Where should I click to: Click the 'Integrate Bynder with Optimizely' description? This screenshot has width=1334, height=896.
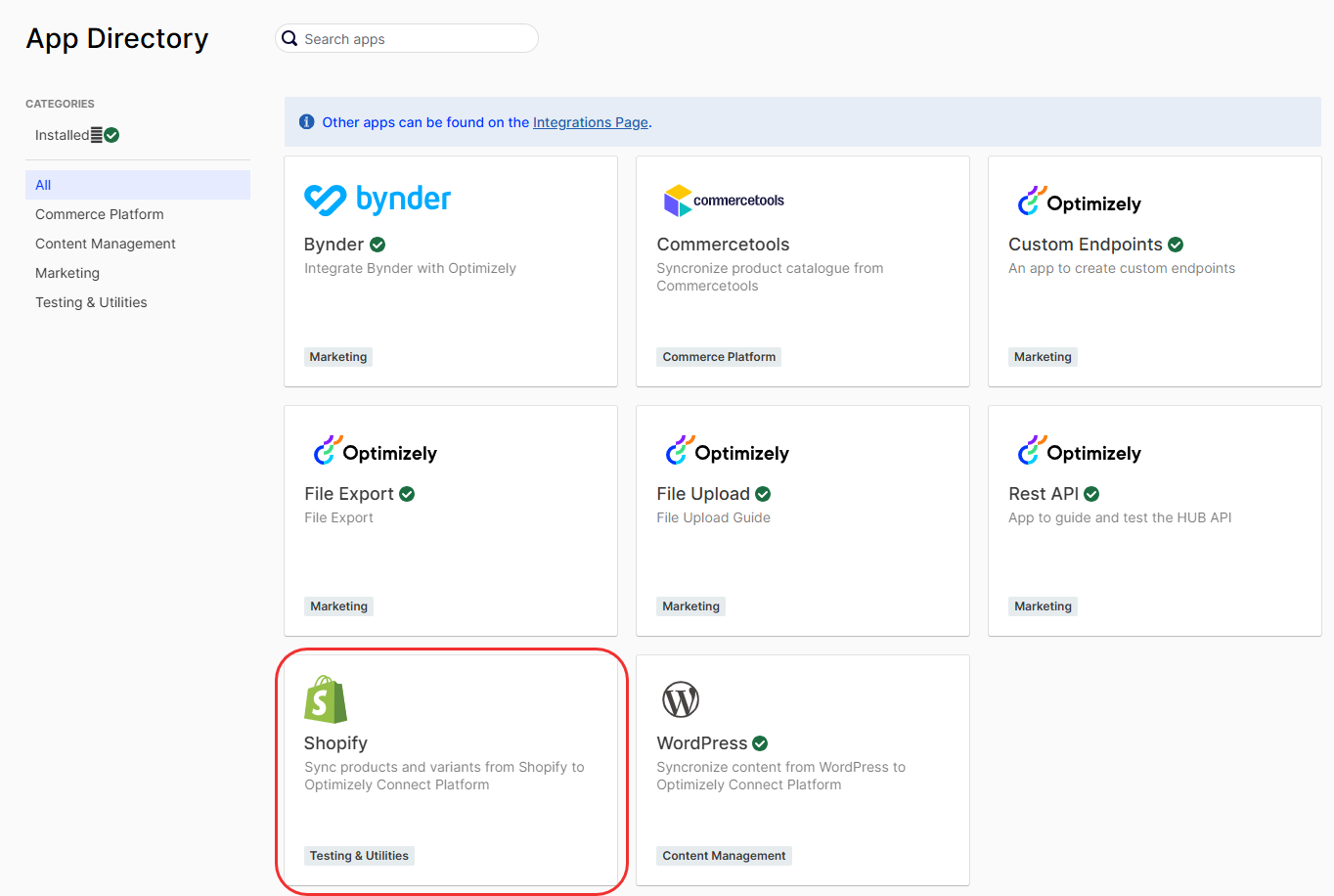(410, 268)
